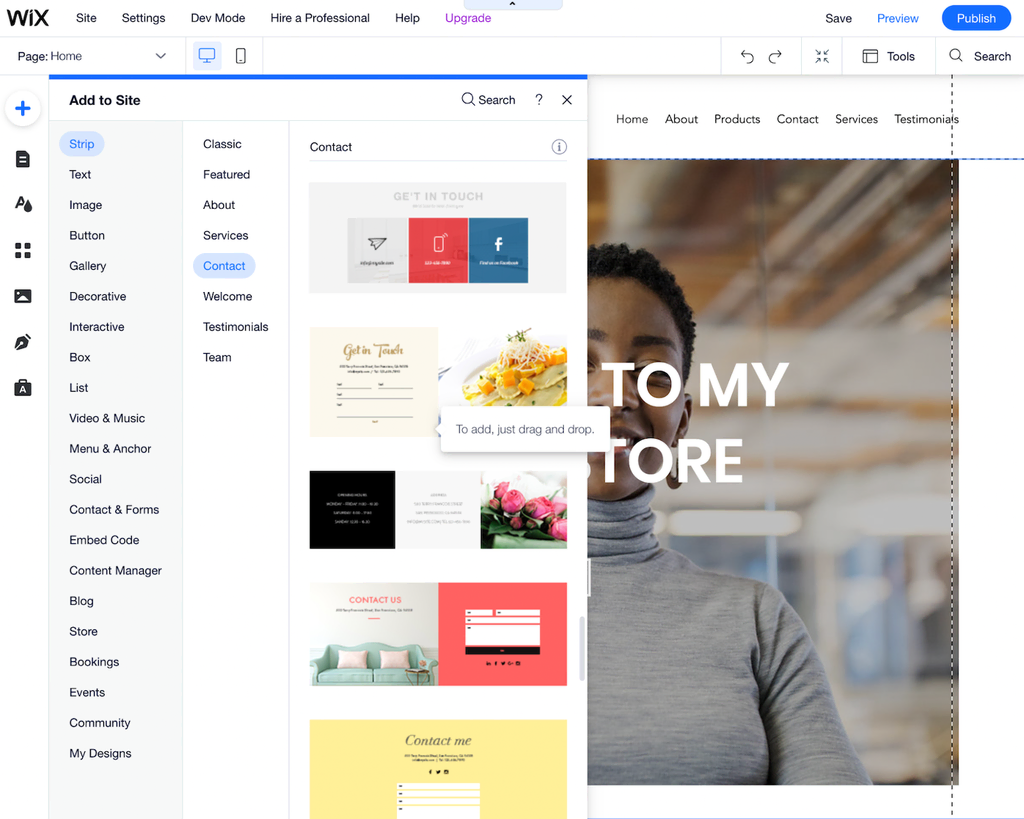
Task: Click the panel's vertical scrollbar handle
Action: pos(582,649)
